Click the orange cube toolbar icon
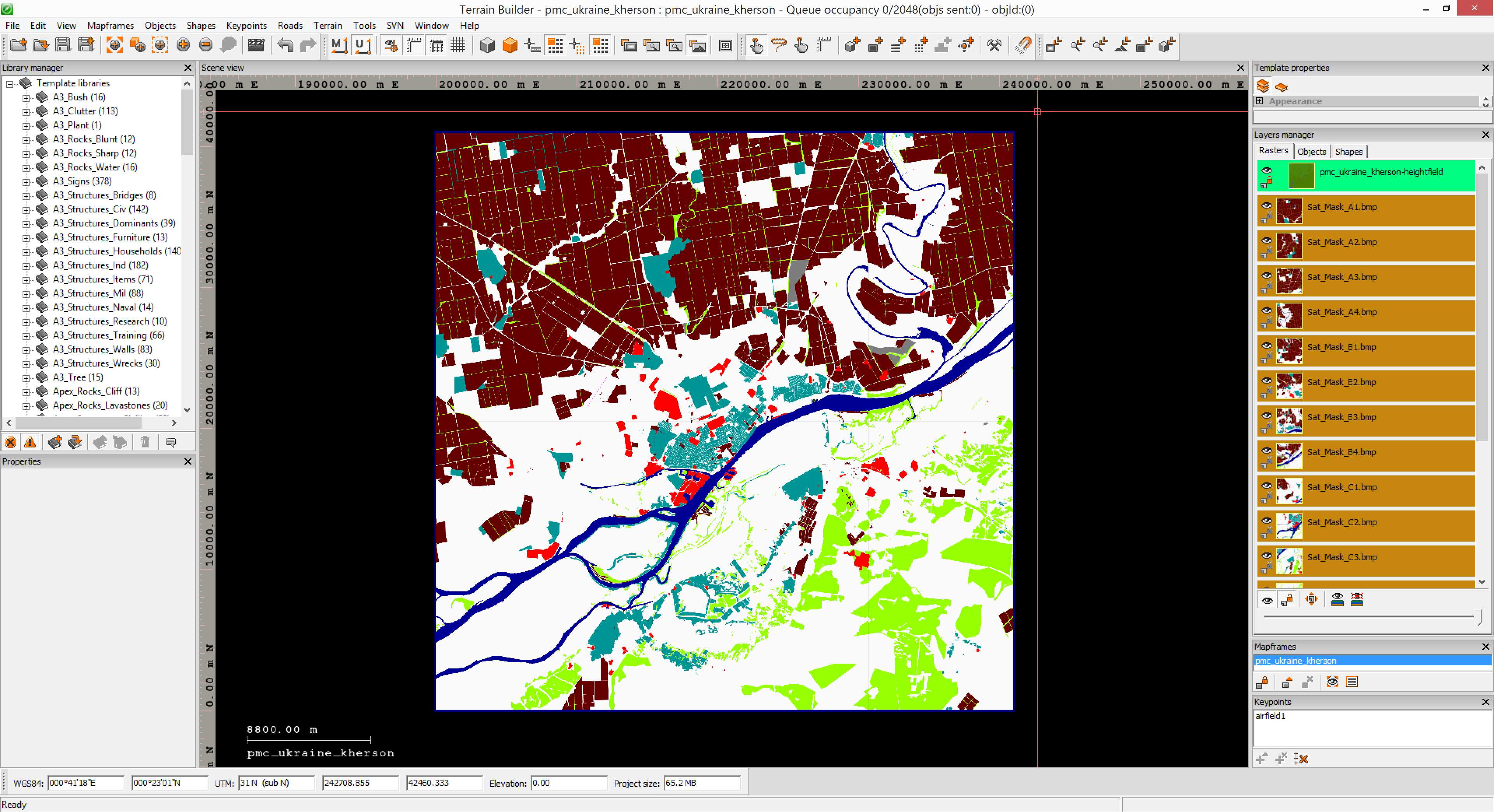 510,45
